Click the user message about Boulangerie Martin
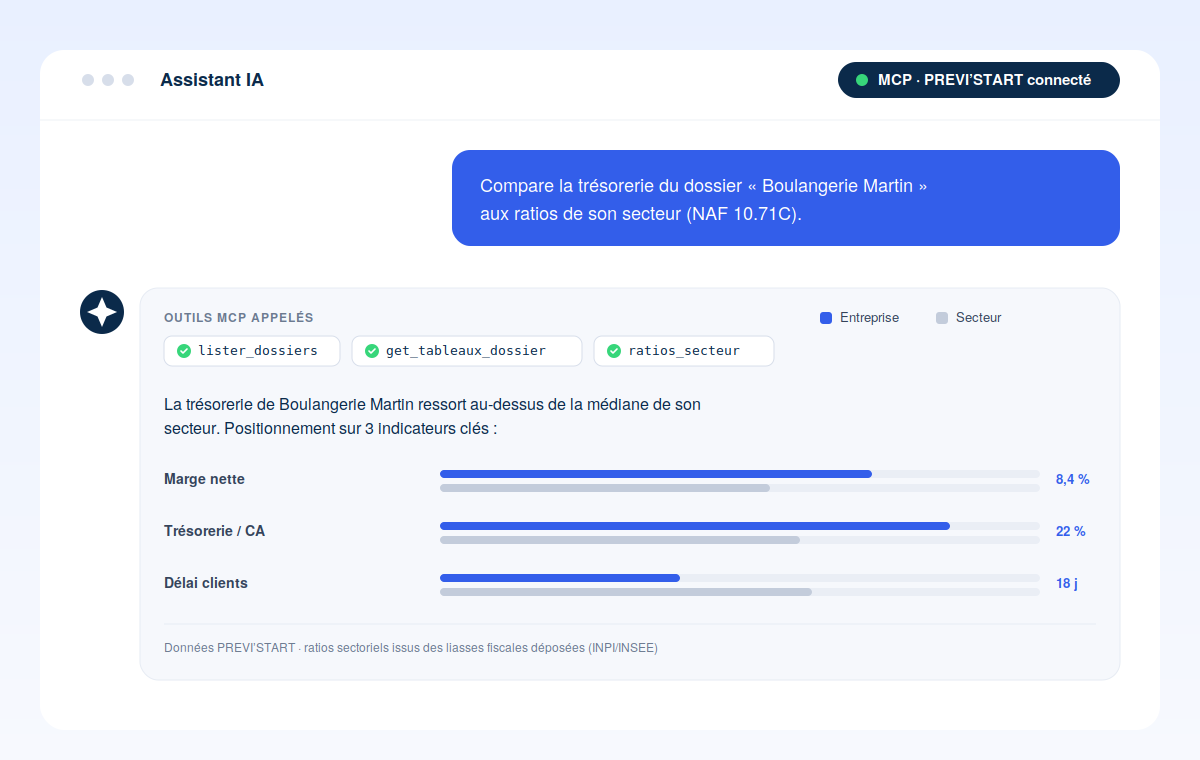 click(786, 198)
